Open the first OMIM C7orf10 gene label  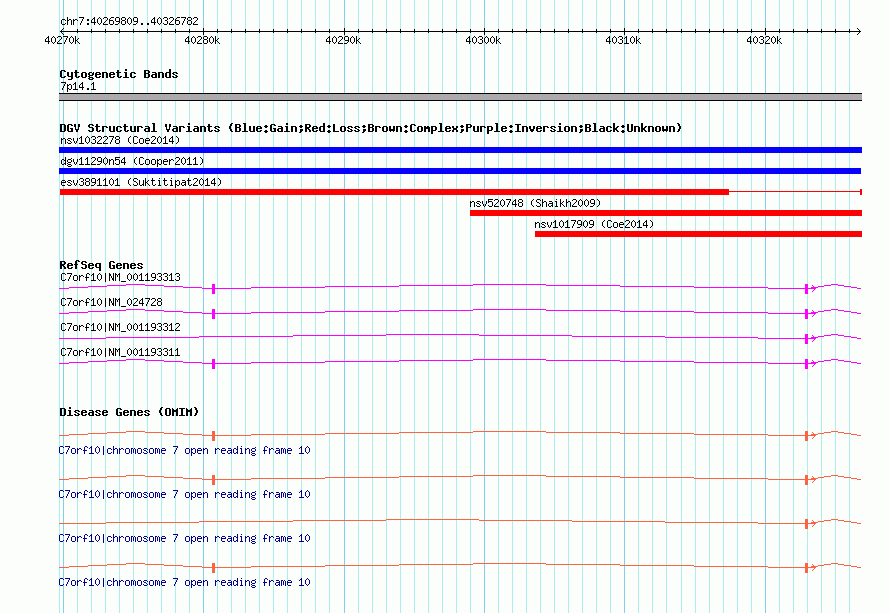(x=184, y=451)
